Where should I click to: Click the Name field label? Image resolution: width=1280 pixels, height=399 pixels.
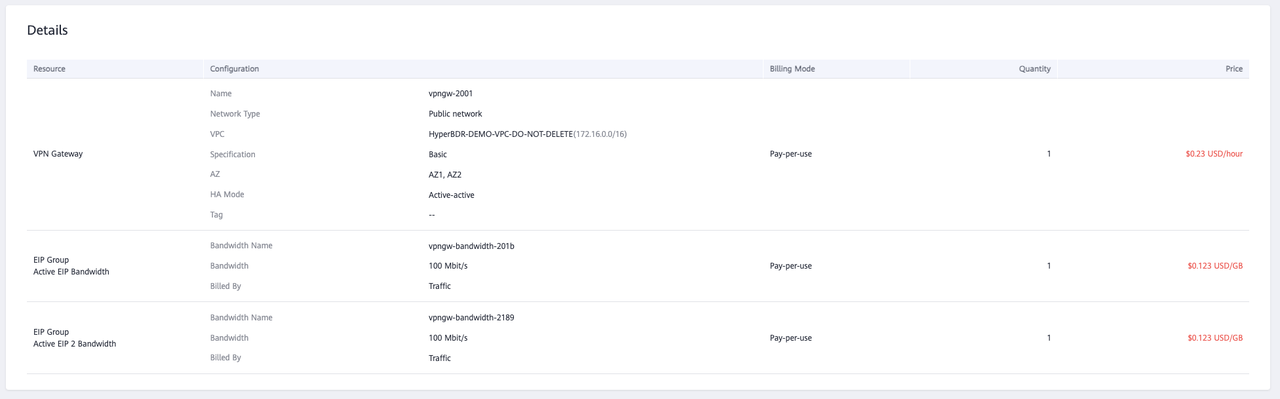pyautogui.click(x=220, y=94)
